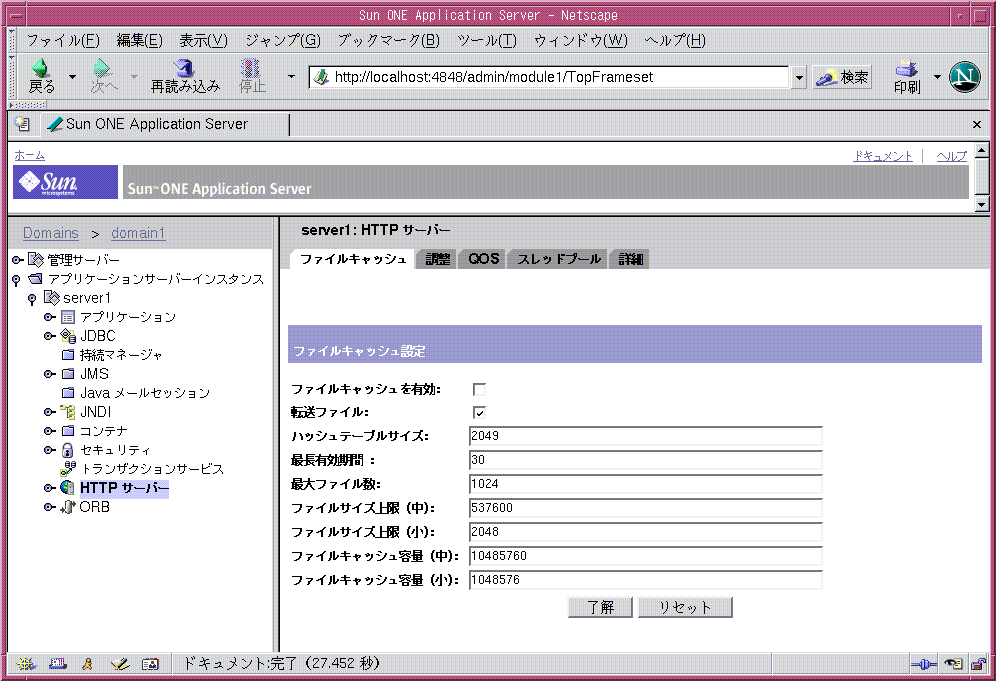Click the 検索 search button

click(842, 78)
